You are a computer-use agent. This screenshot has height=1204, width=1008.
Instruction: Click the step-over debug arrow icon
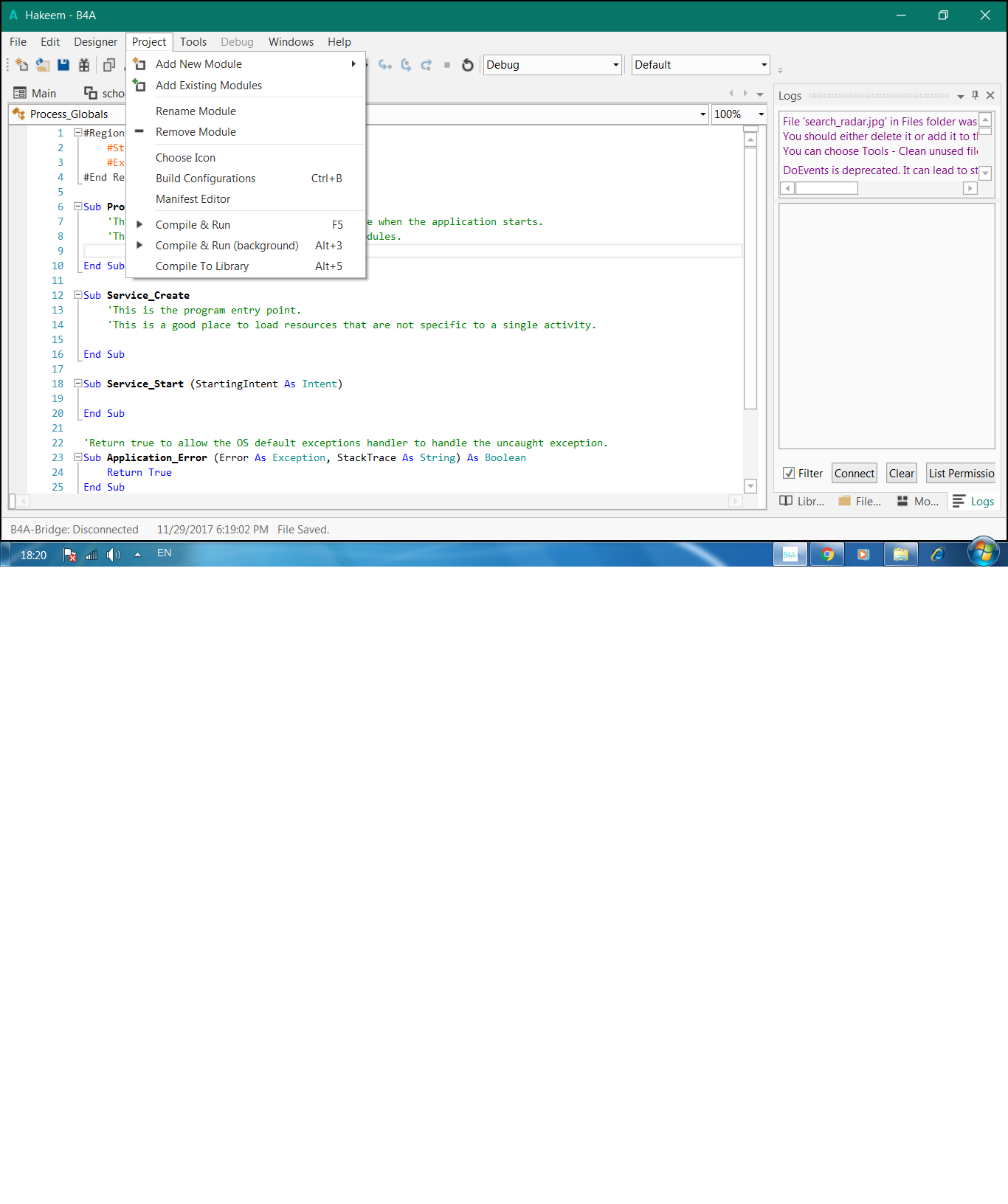(406, 65)
